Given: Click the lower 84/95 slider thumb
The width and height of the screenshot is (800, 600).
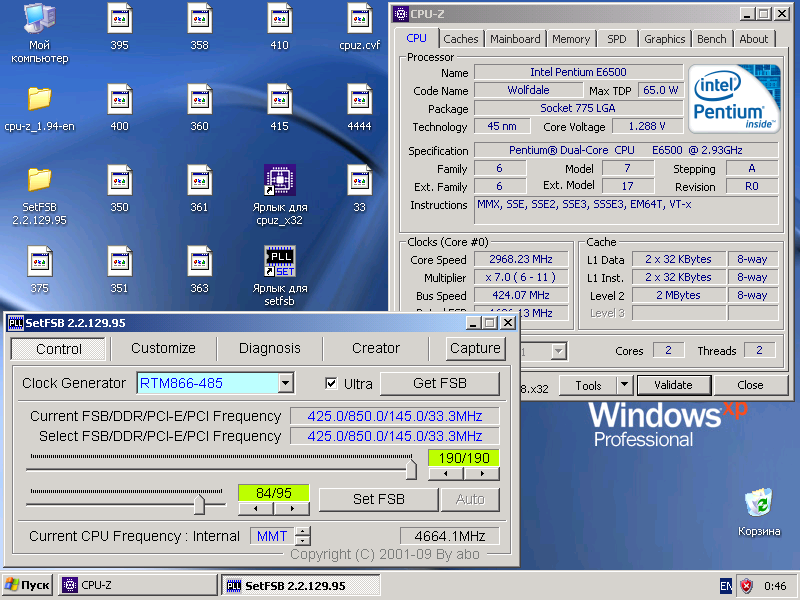Looking at the screenshot, I should (199, 504).
